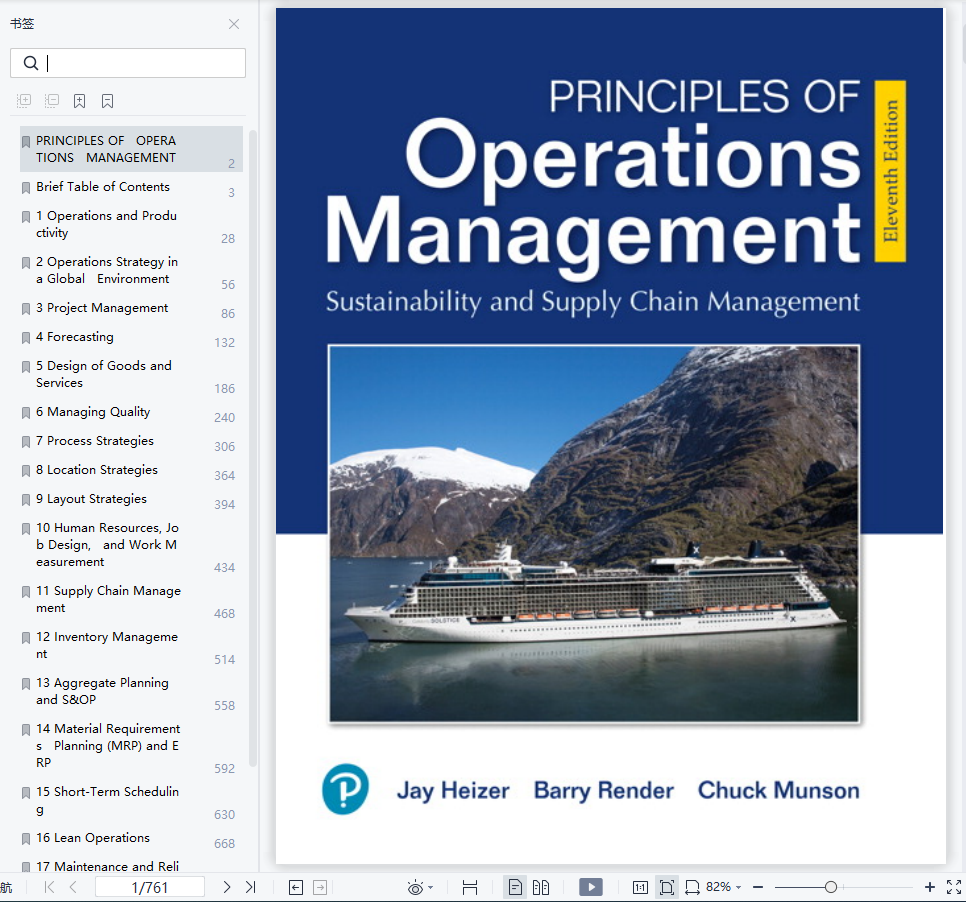Open the PRINCIPLES OF OPERATIONS MANAGEMENT bookmark

(131, 149)
